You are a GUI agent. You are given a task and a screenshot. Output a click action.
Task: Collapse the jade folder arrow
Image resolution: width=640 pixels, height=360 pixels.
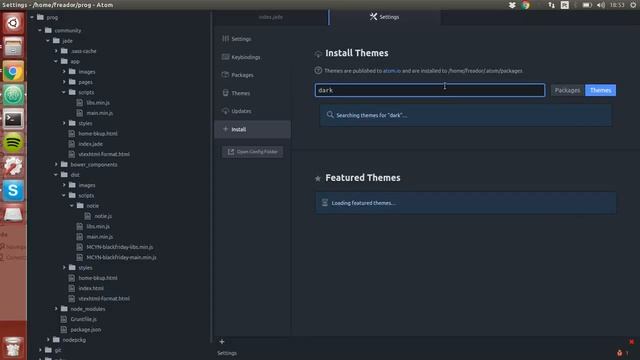coord(48,41)
